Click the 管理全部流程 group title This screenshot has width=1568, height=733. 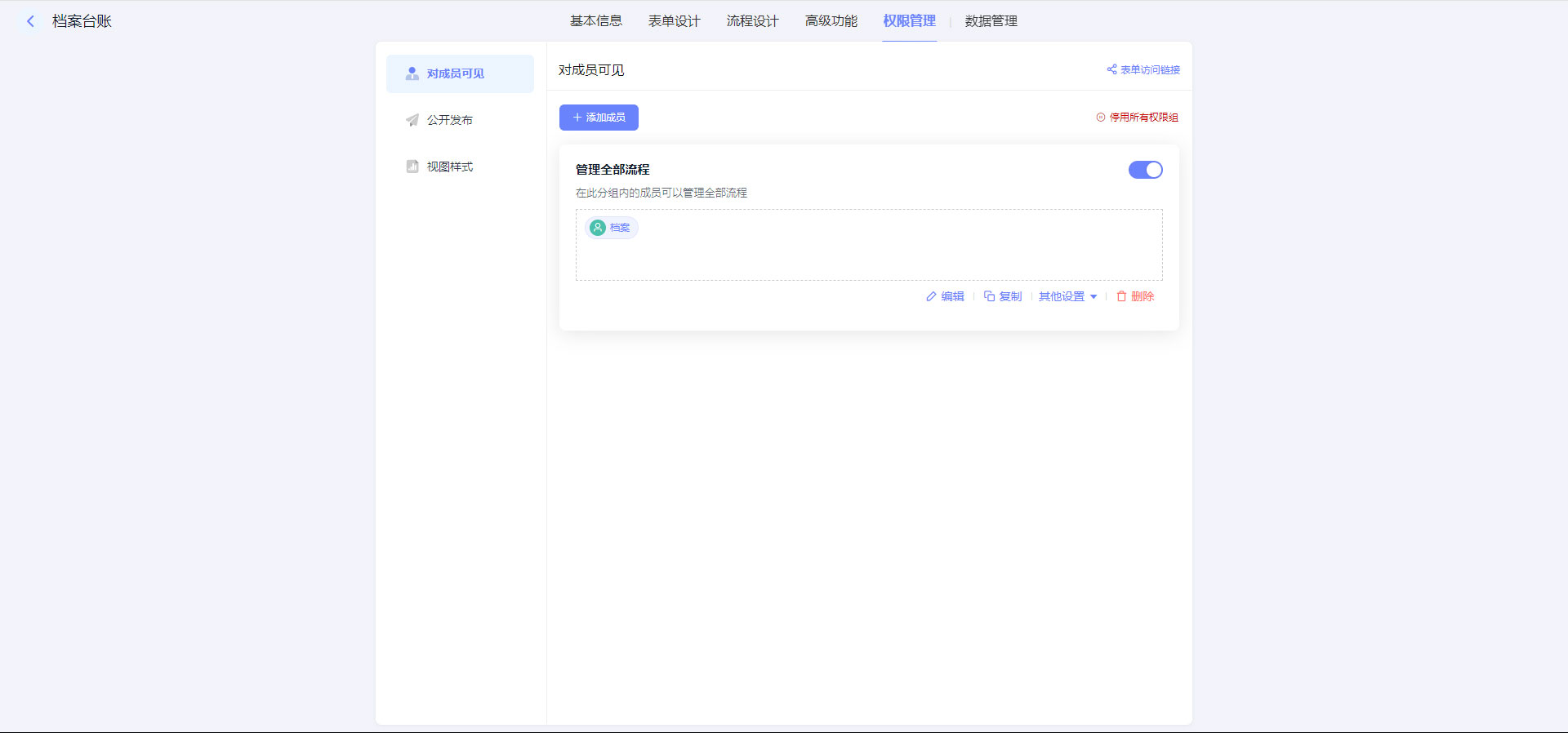click(612, 170)
